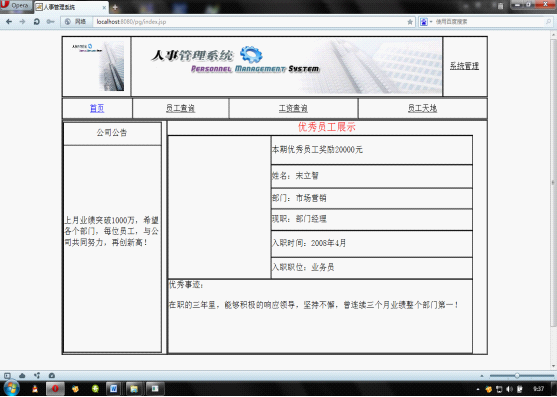
Task: Open the 工资查询 link
Action: (x=293, y=108)
